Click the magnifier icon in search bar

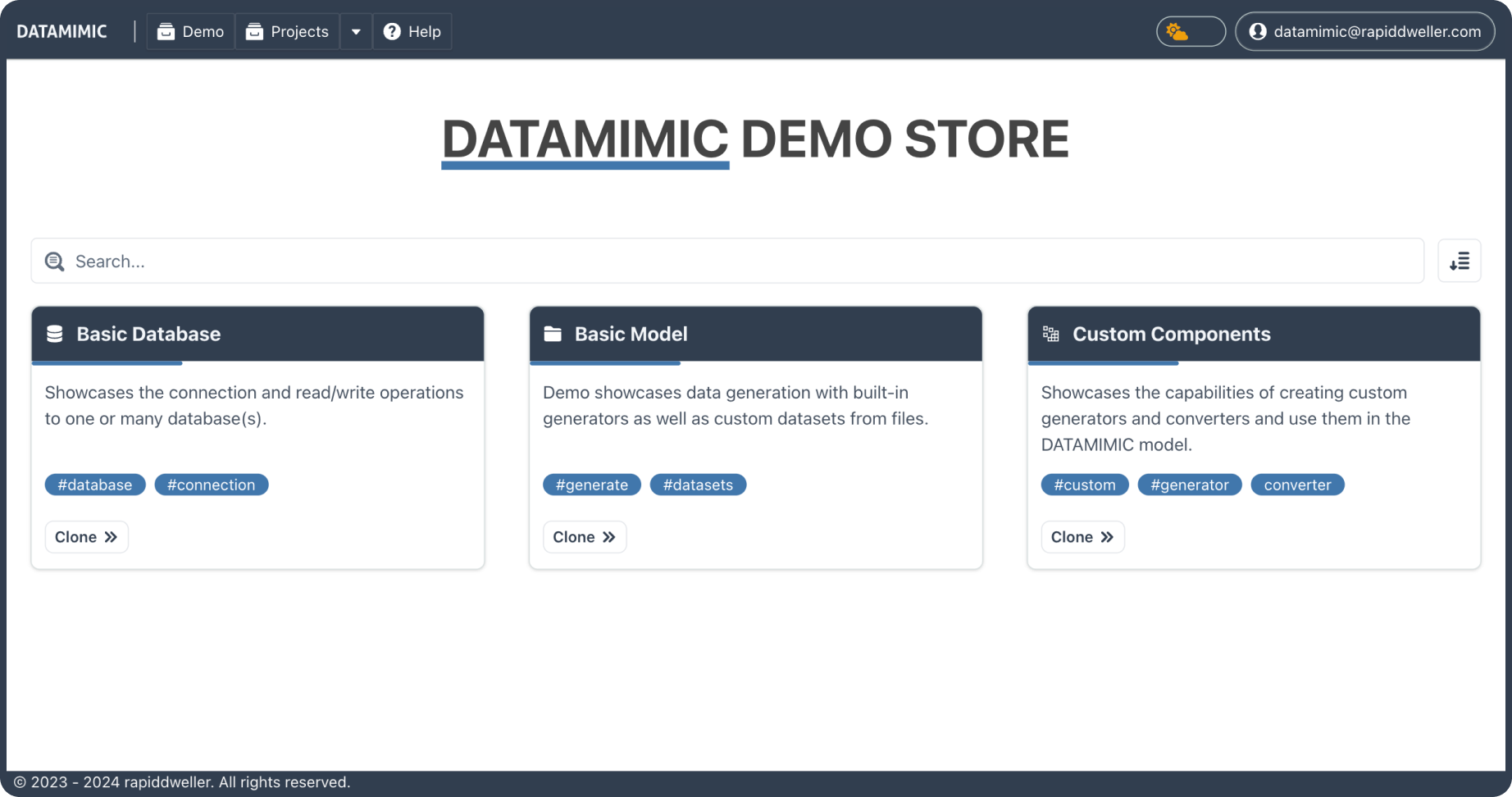pyautogui.click(x=55, y=262)
